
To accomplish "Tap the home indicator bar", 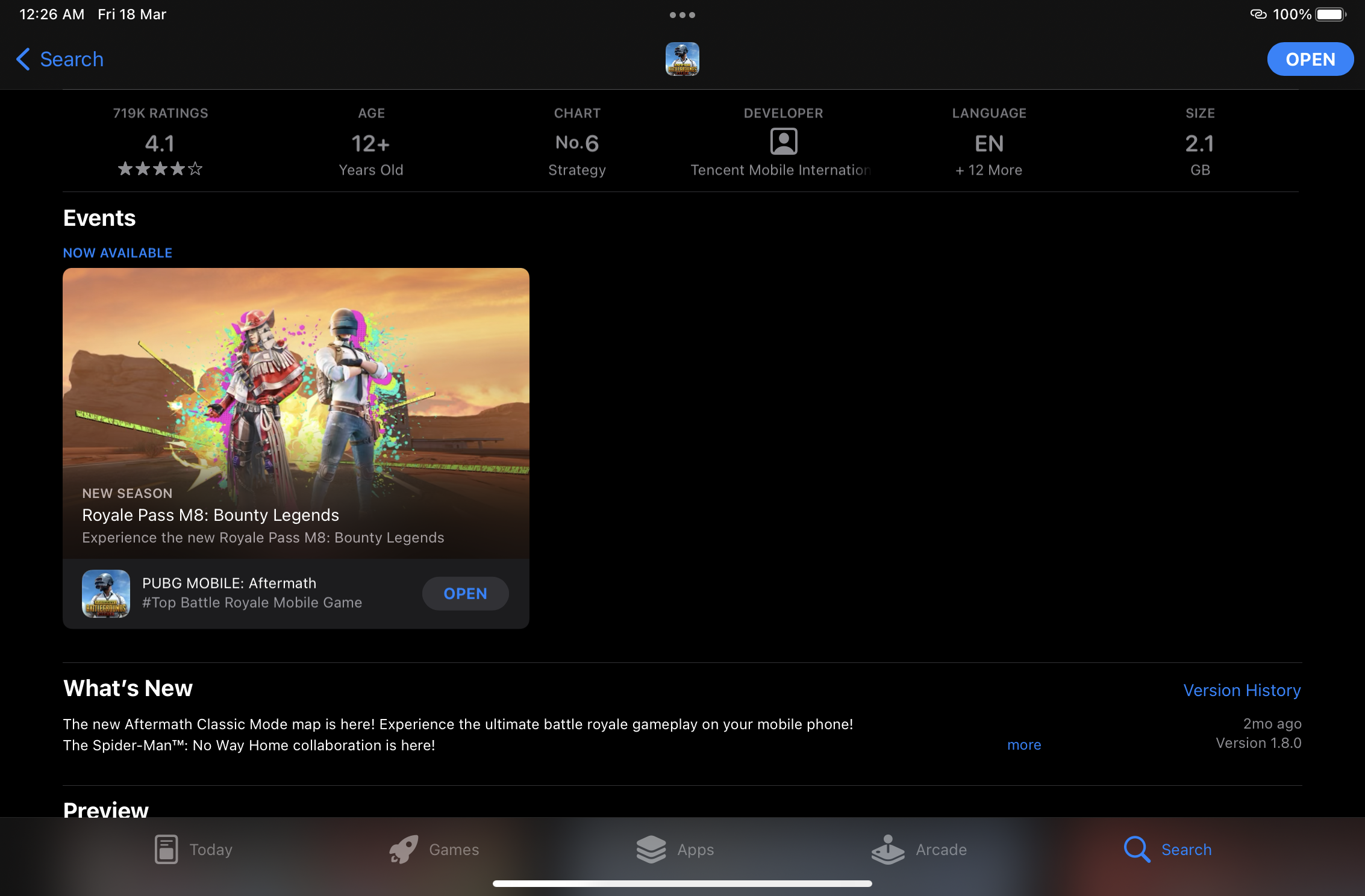I will pyautogui.click(x=682, y=883).
